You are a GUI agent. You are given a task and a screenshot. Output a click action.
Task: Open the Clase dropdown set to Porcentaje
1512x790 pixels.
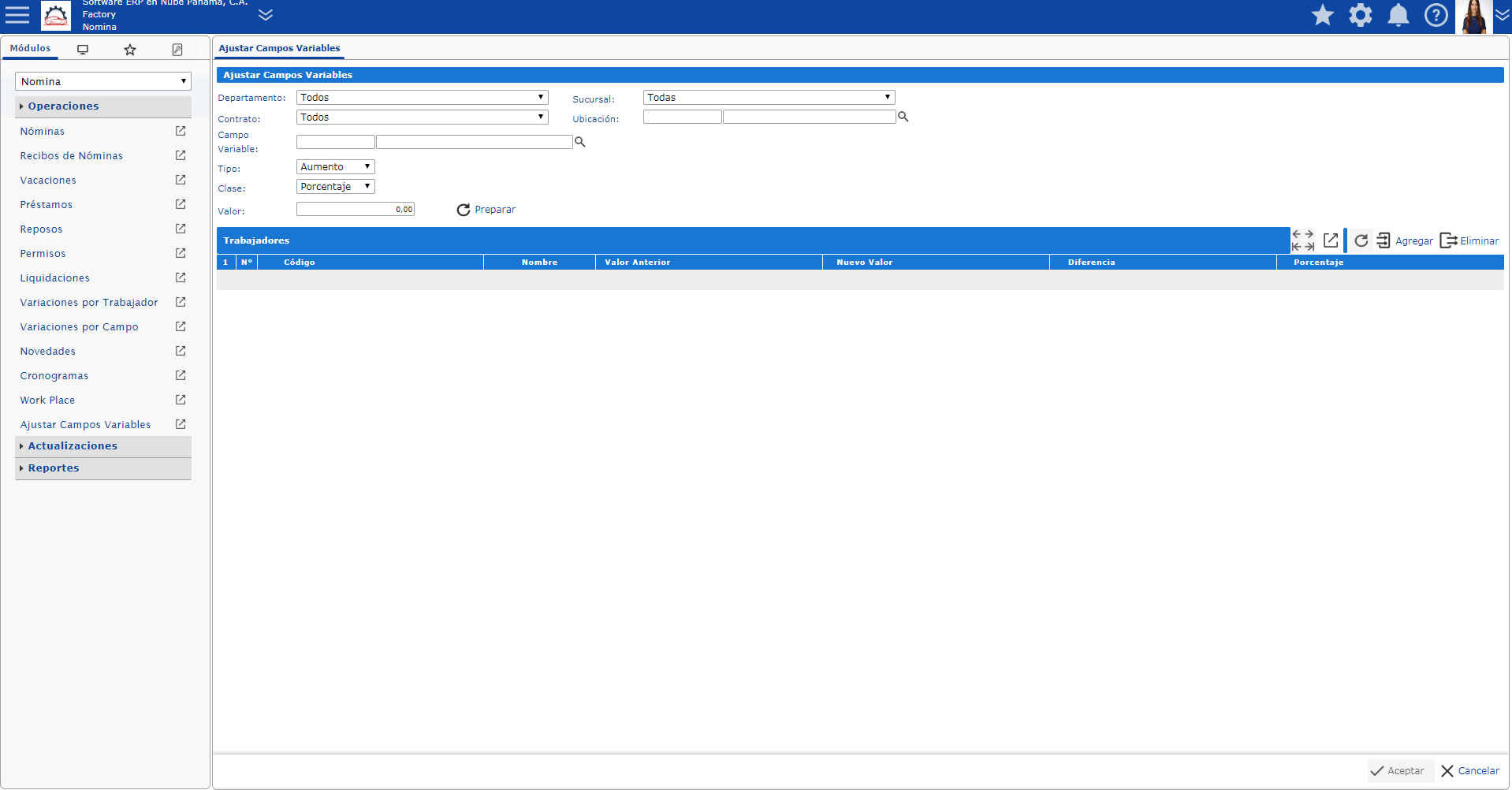coord(335,187)
